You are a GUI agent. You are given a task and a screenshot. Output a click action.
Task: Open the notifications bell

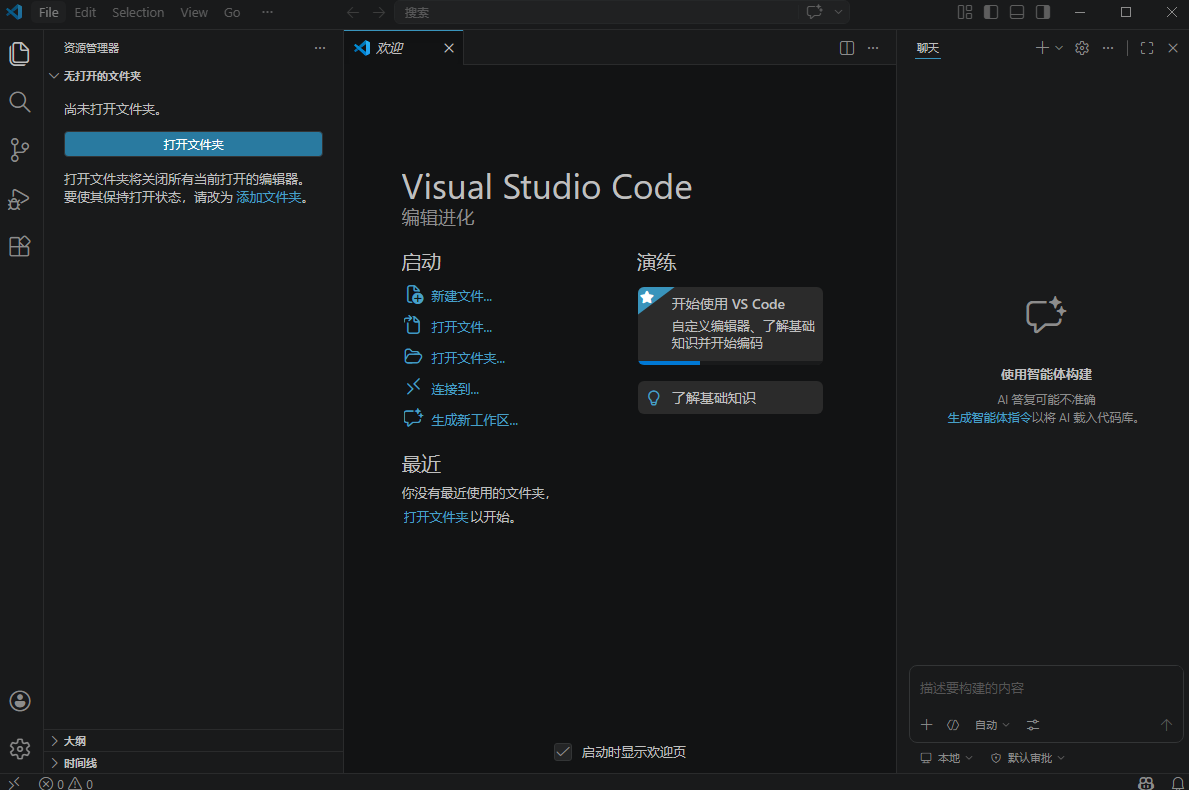tap(1178, 783)
